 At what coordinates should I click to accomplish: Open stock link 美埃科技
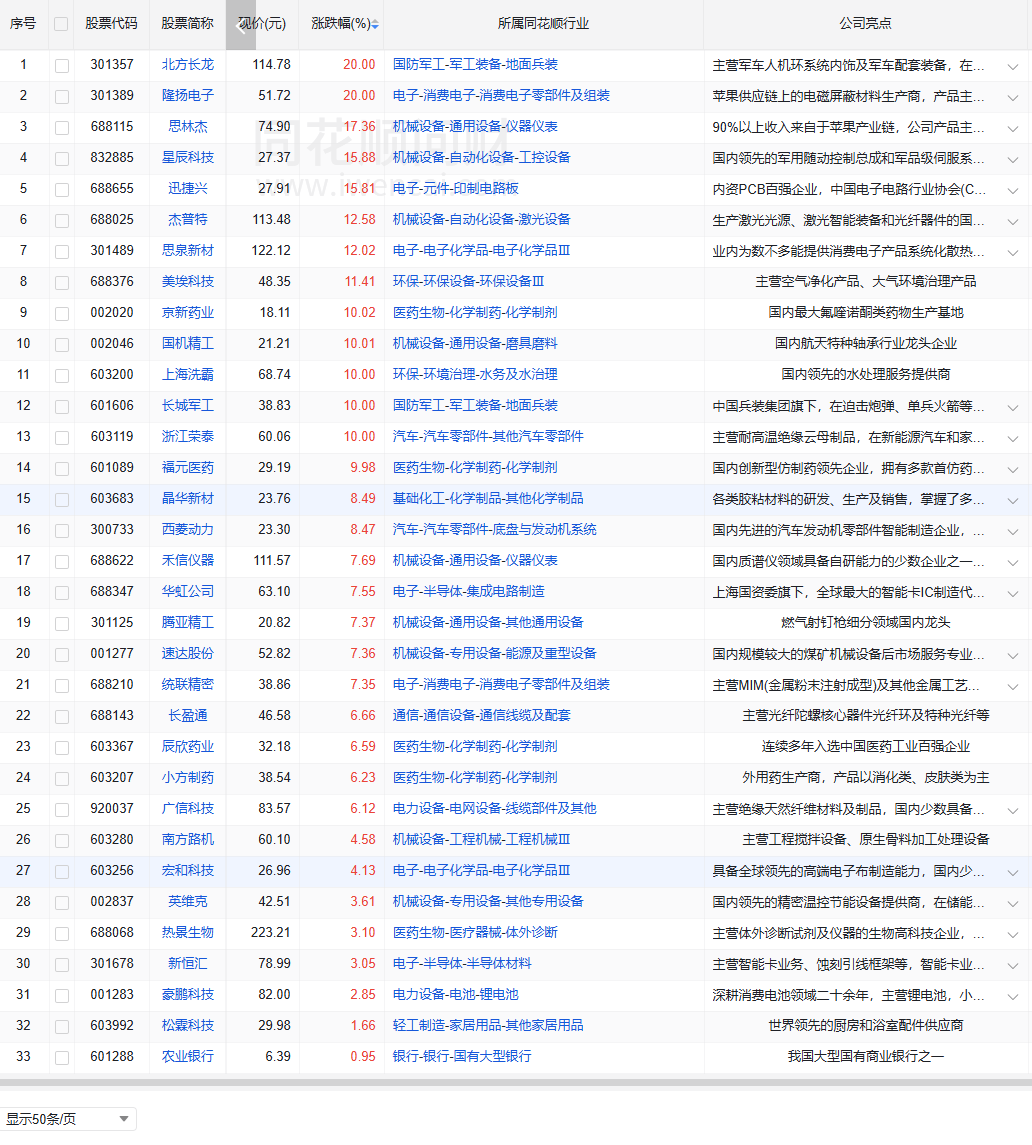188,281
